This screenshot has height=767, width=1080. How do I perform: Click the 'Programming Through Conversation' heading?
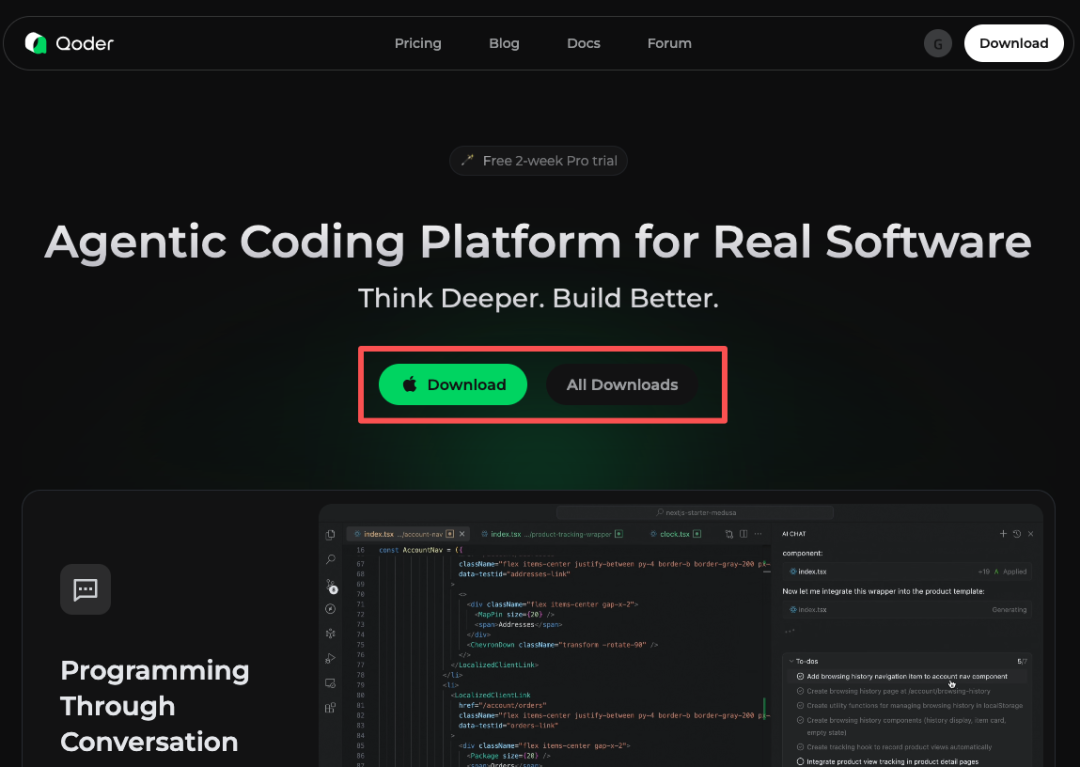[x=154, y=706]
